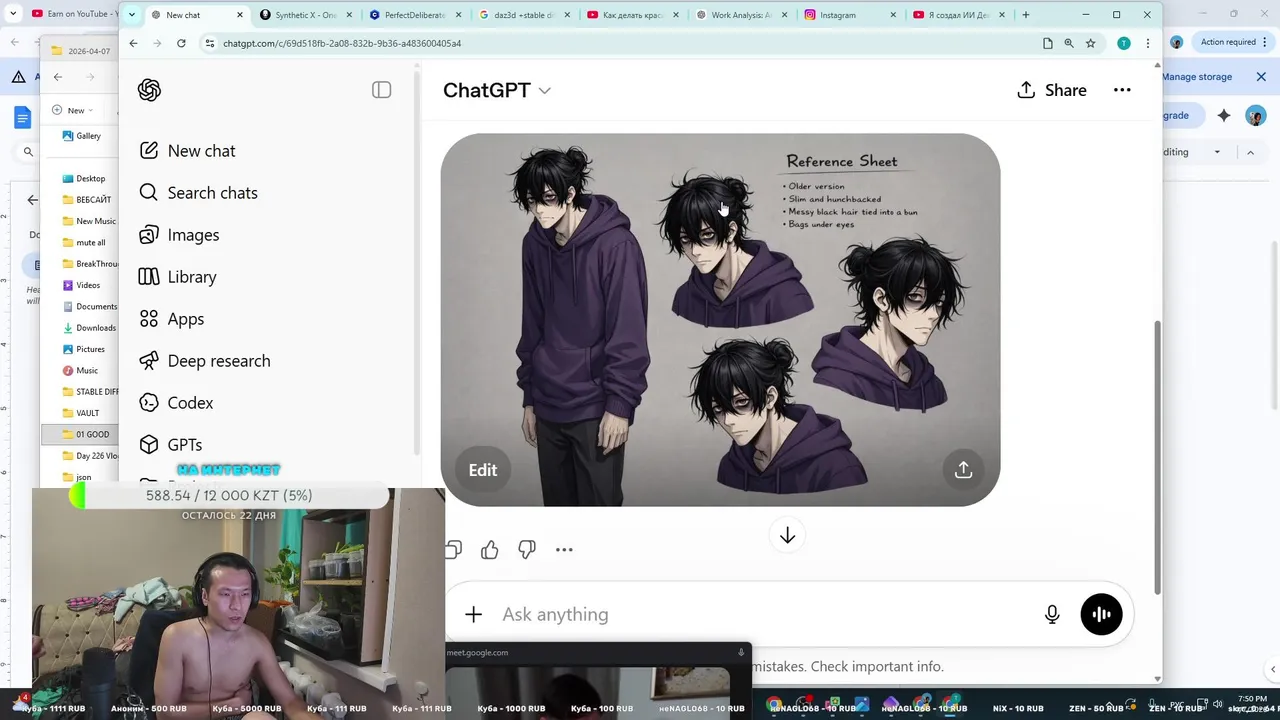
Task: Click the browser Back arrow
Action: point(133,43)
